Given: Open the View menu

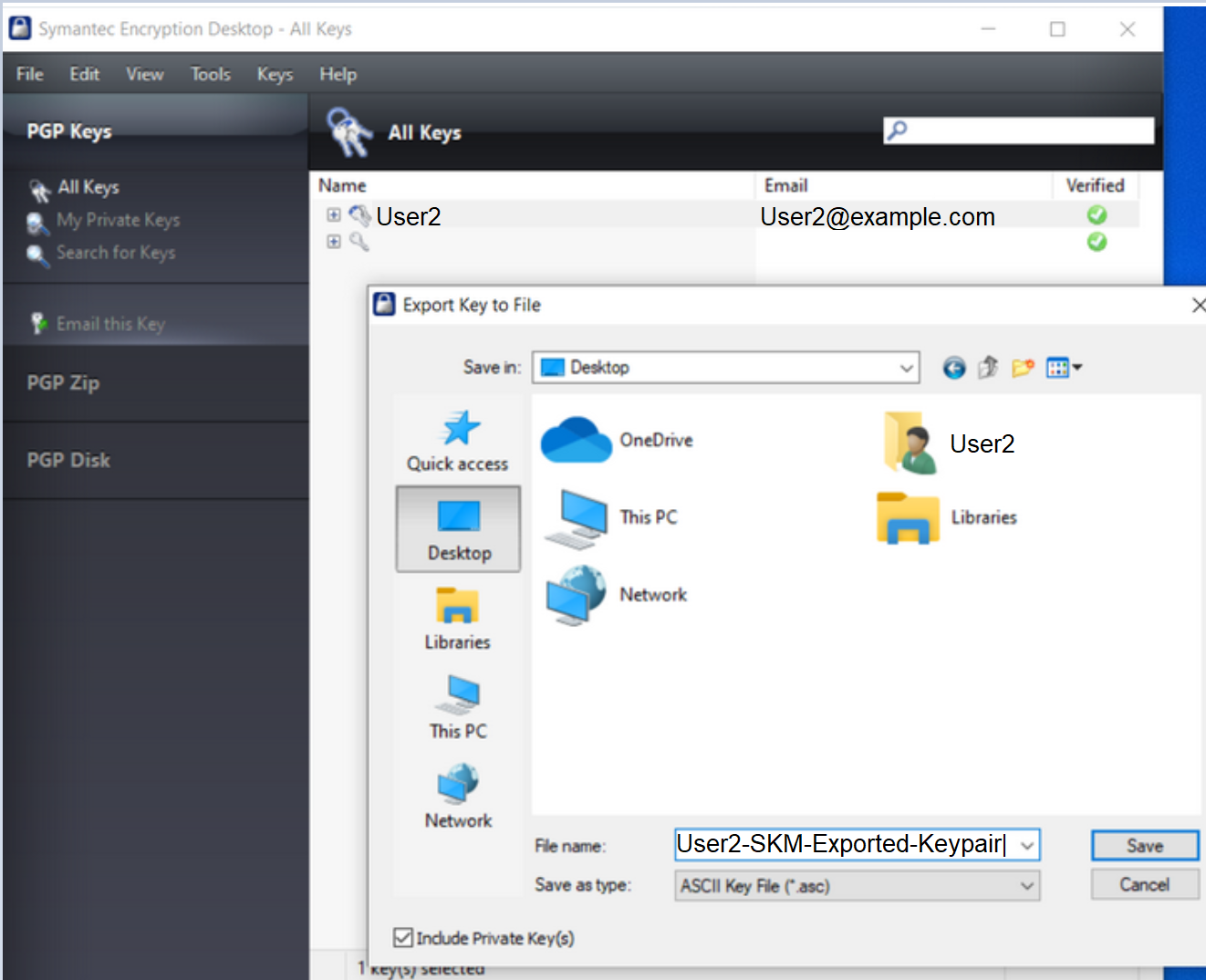Looking at the screenshot, I should pos(145,74).
